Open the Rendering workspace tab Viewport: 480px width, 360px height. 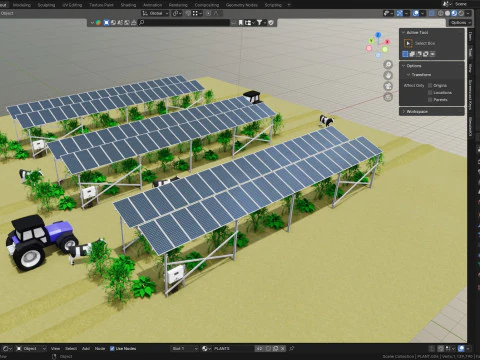point(178,5)
